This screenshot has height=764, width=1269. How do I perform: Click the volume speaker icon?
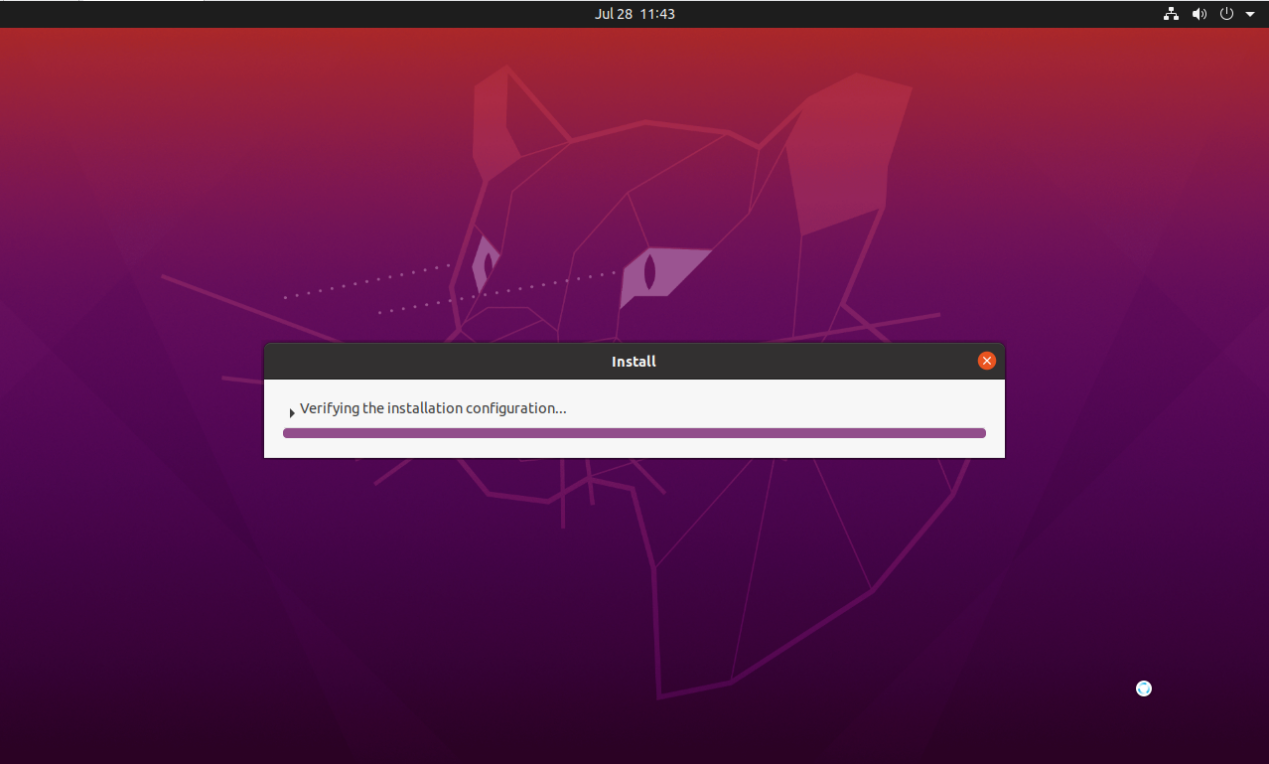pyautogui.click(x=1199, y=14)
